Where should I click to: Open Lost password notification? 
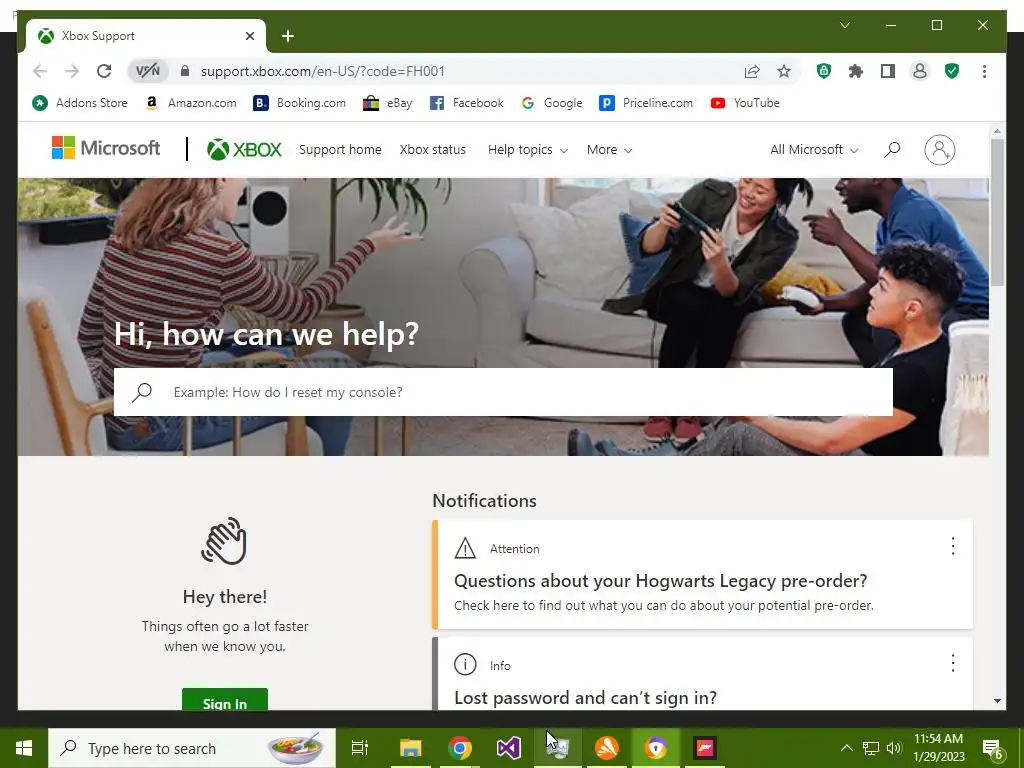pyautogui.click(x=585, y=697)
